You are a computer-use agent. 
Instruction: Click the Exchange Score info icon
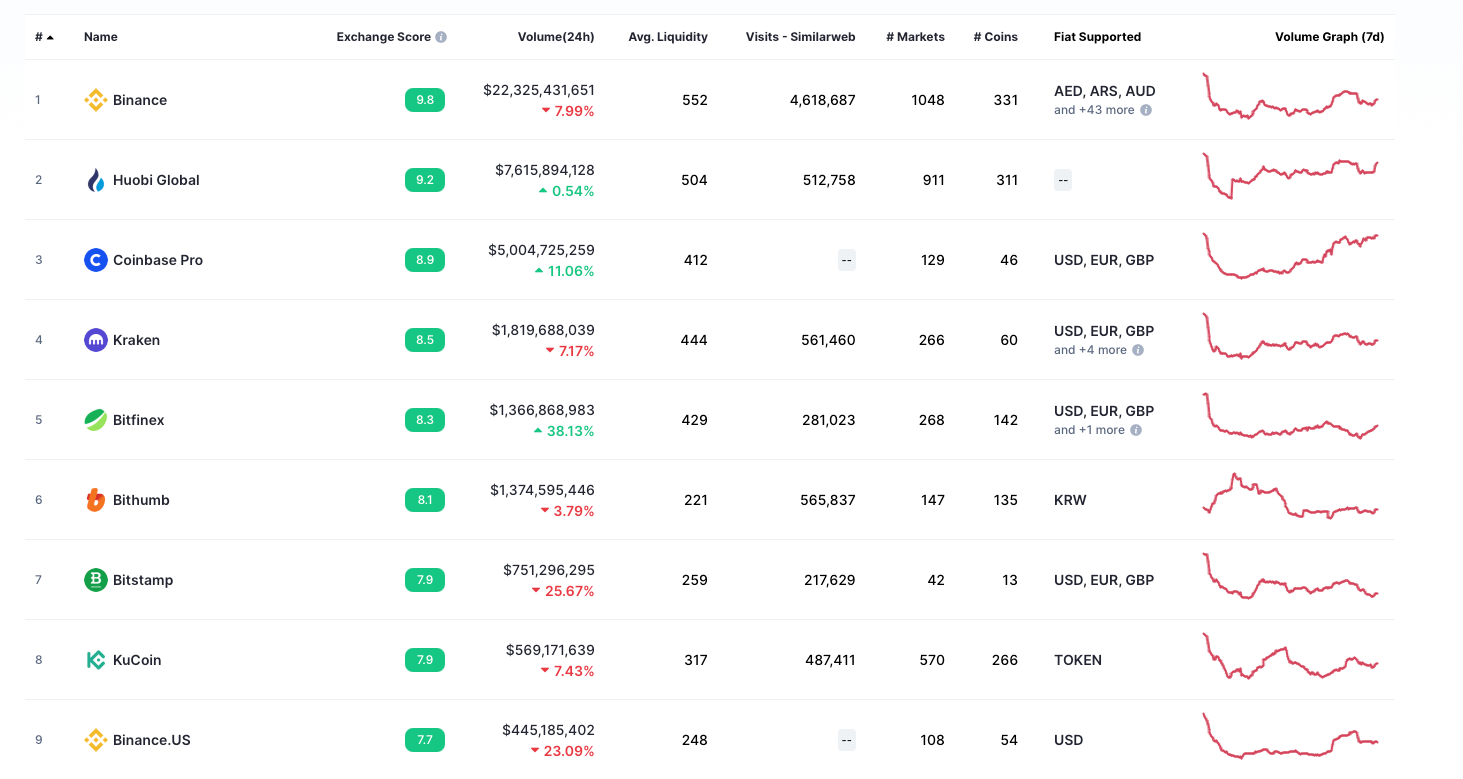[x=441, y=37]
